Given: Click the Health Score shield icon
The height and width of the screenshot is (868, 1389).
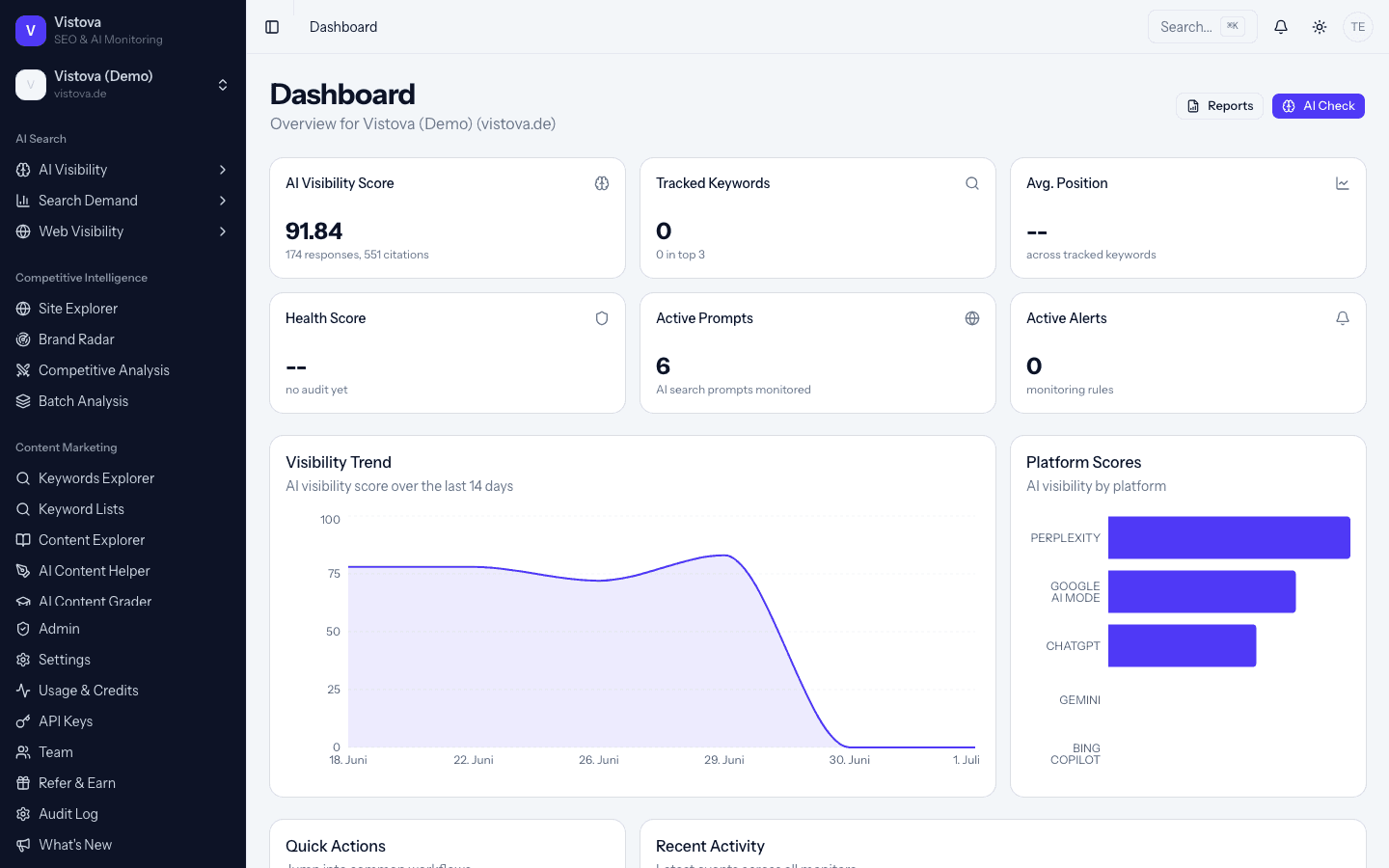Looking at the screenshot, I should coord(602,318).
